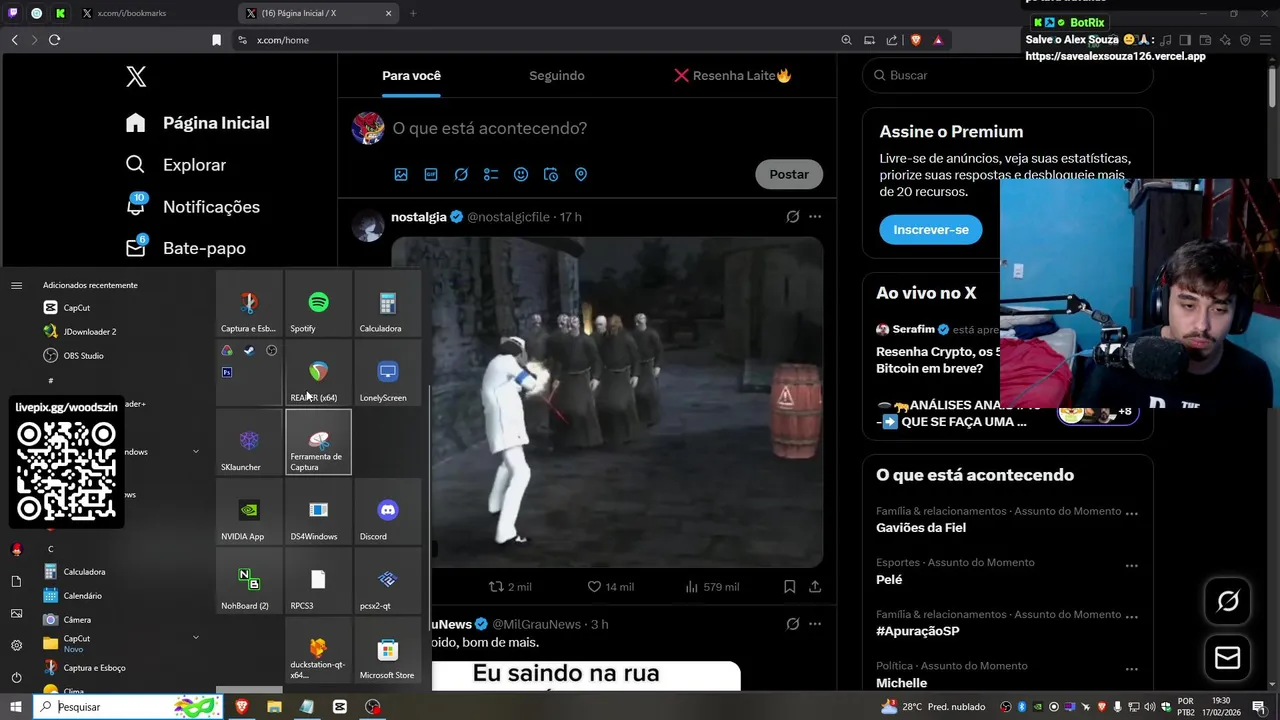Click Grok icon on nostalgia's post
The height and width of the screenshot is (720, 1280).
click(793, 217)
